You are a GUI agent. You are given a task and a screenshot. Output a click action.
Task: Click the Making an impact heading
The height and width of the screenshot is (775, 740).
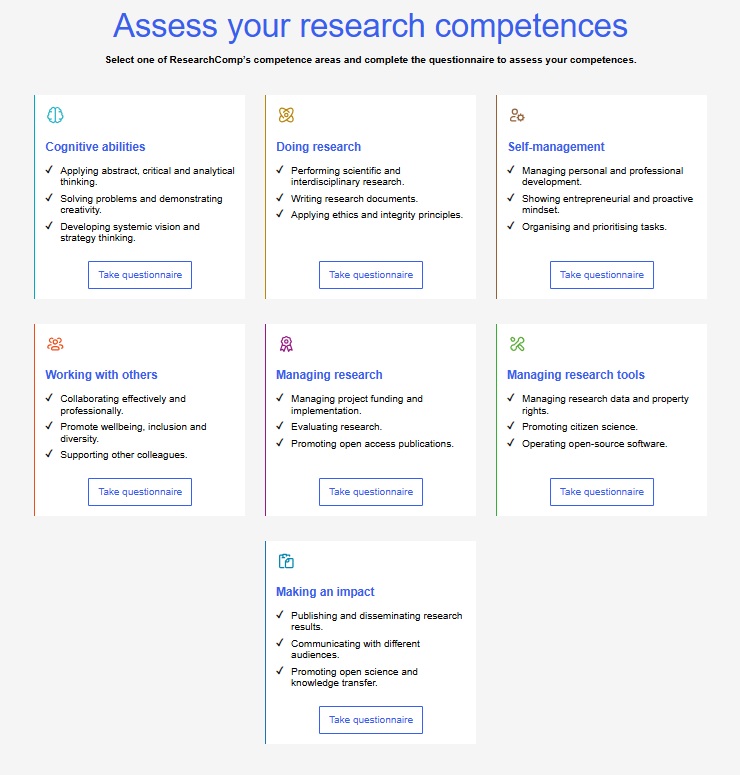tap(325, 592)
